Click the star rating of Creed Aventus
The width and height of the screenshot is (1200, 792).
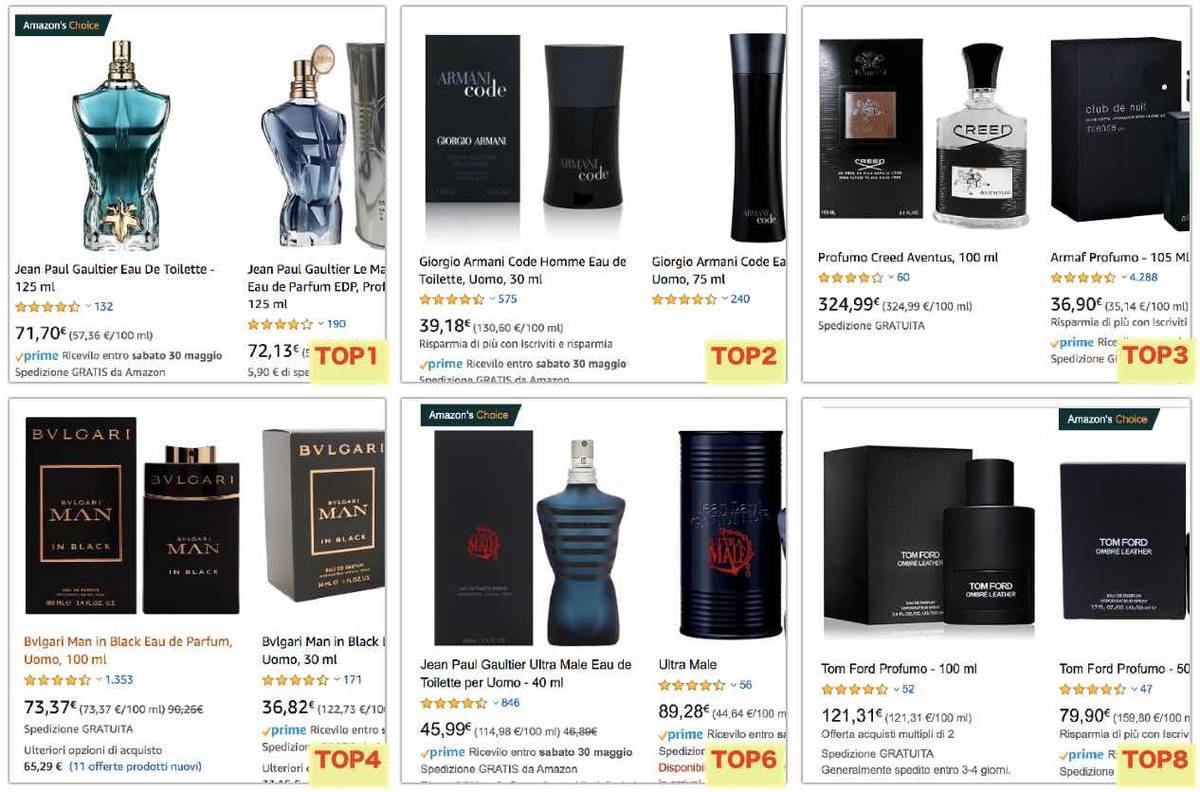850,278
